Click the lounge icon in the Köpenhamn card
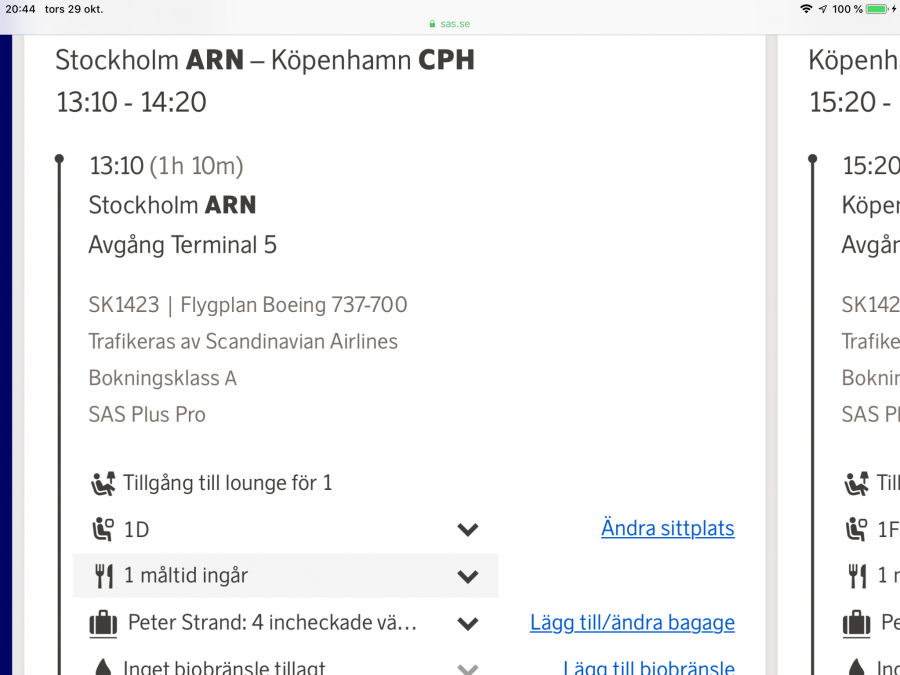The height and width of the screenshot is (675, 900). click(856, 484)
